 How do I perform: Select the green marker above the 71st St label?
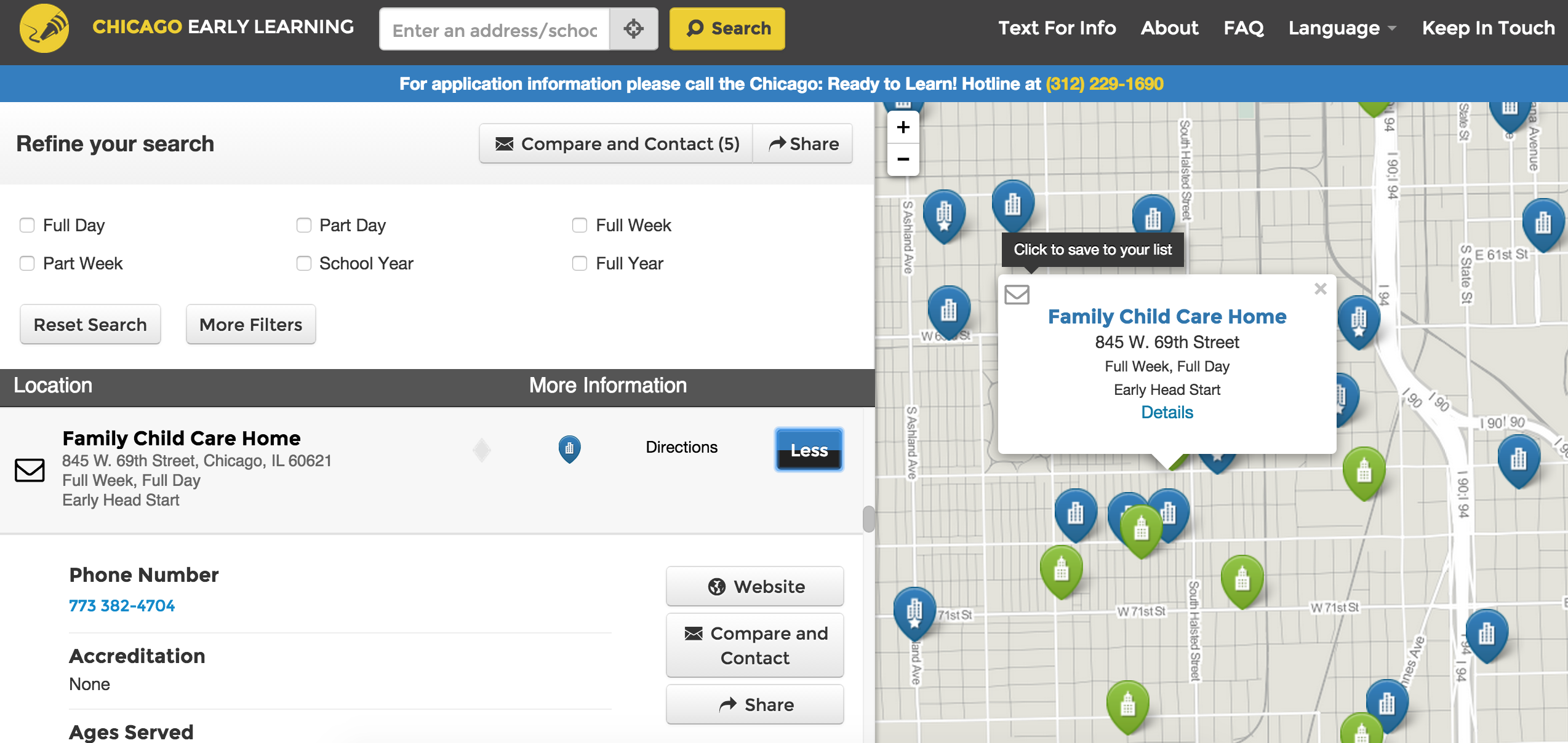pyautogui.click(x=1062, y=571)
